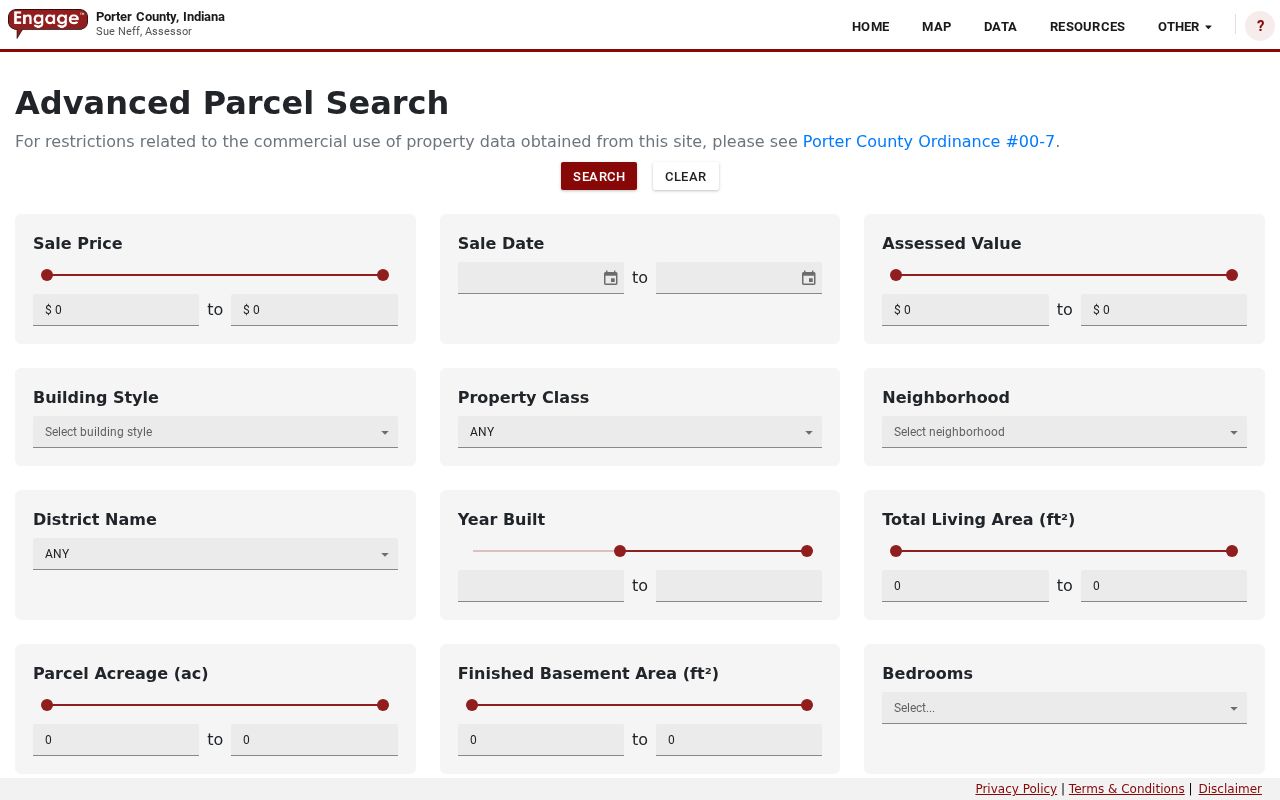This screenshot has width=1280, height=800.
Task: Focus the Total Living Area minimum input
Action: 965,586
